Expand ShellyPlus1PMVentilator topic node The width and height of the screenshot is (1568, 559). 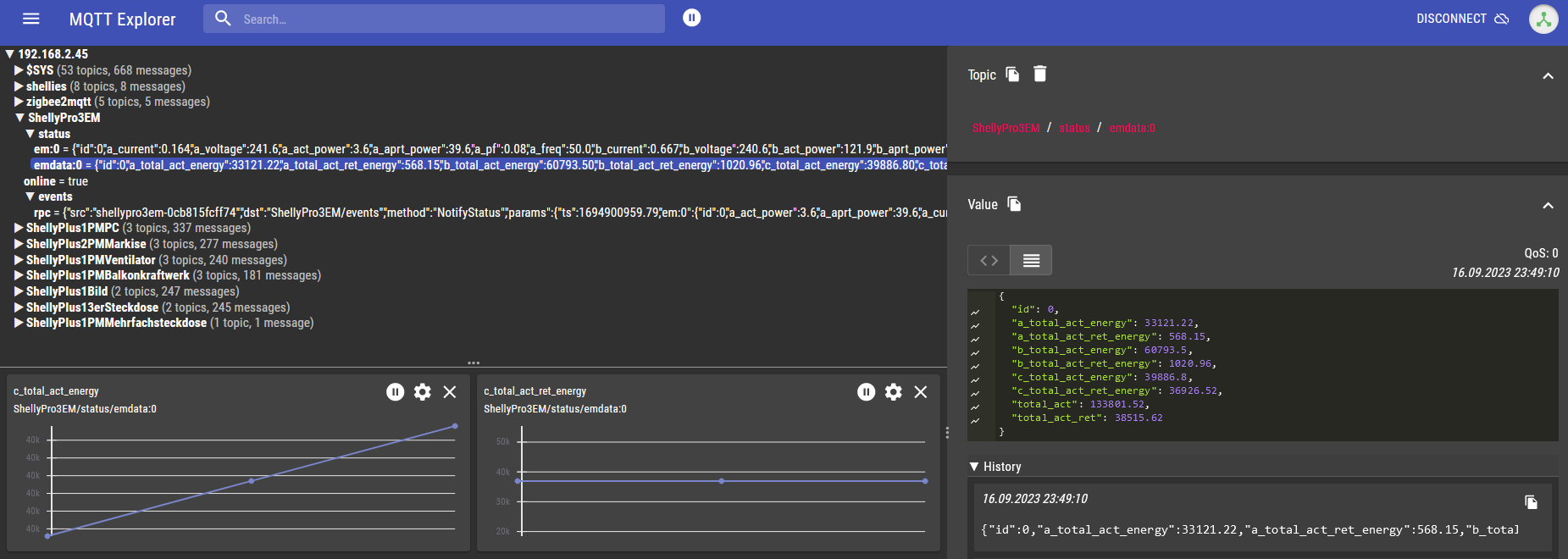[x=19, y=260]
